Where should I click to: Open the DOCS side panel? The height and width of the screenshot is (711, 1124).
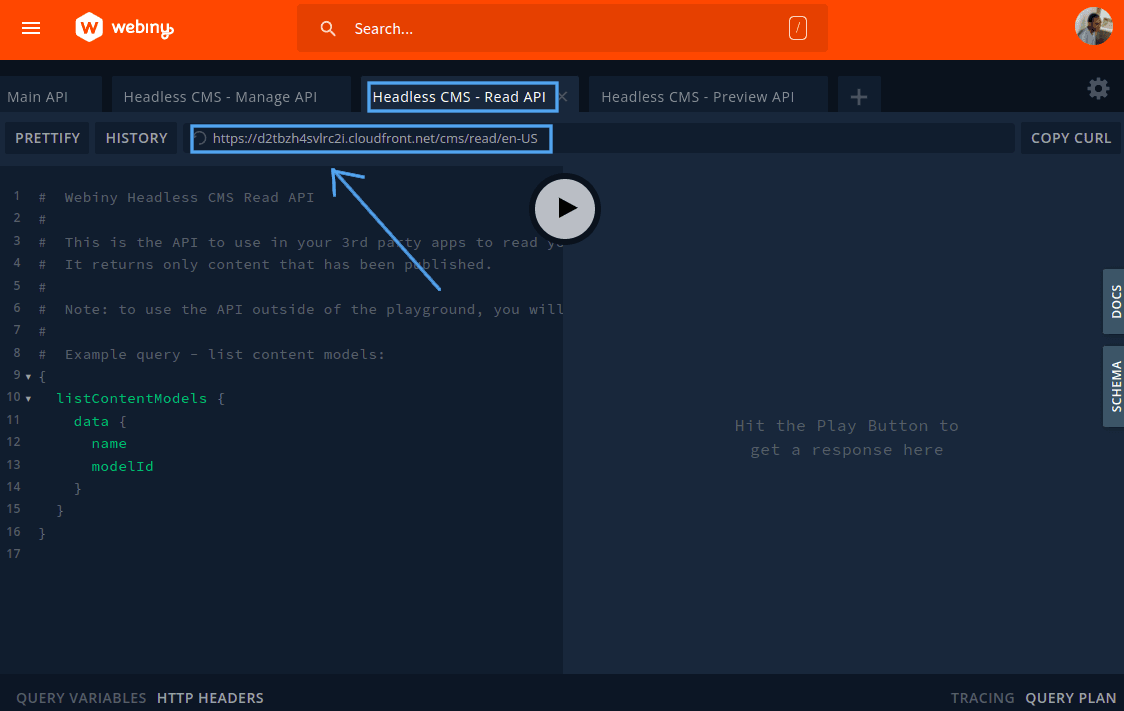pos(1114,301)
